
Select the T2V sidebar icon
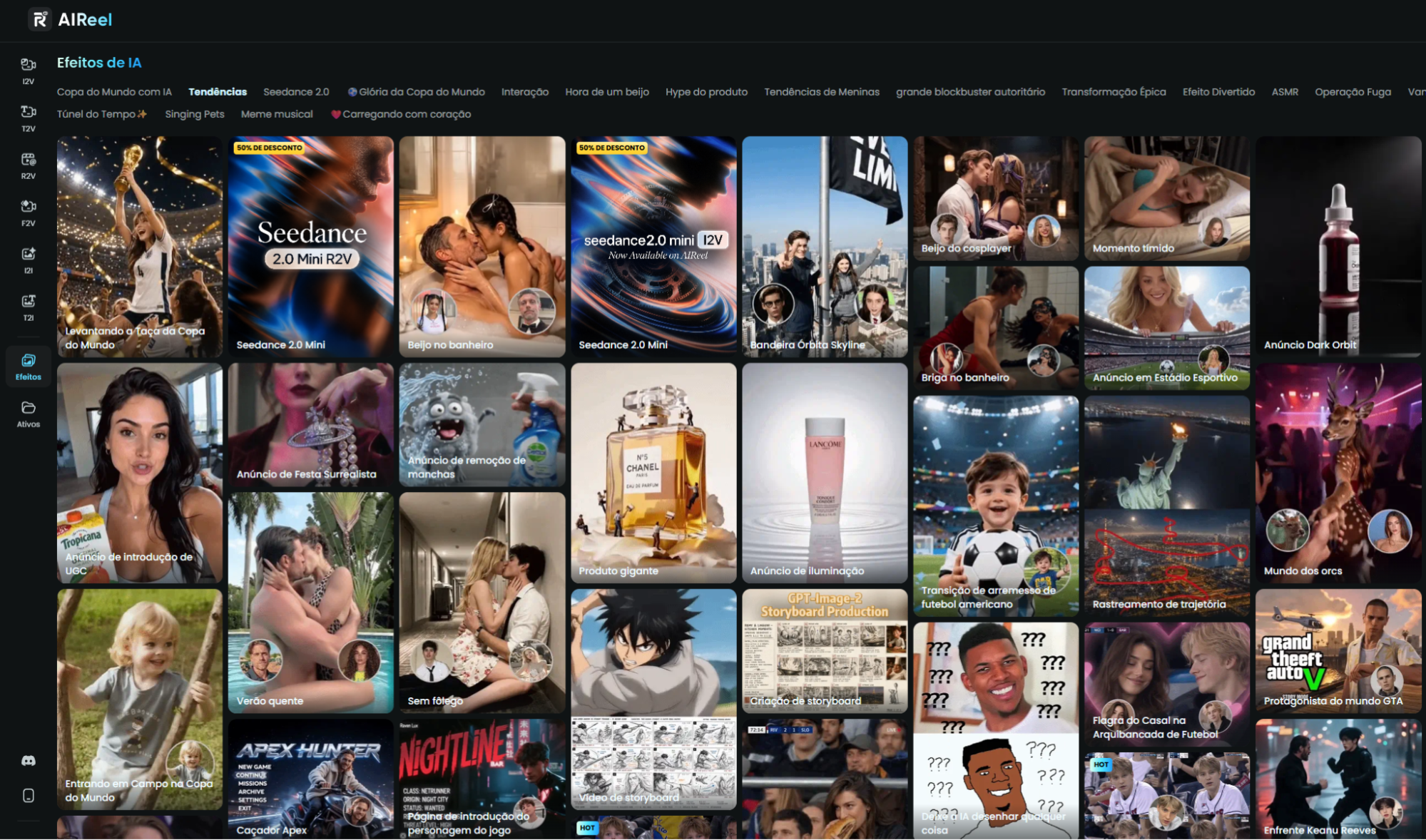pos(28,118)
